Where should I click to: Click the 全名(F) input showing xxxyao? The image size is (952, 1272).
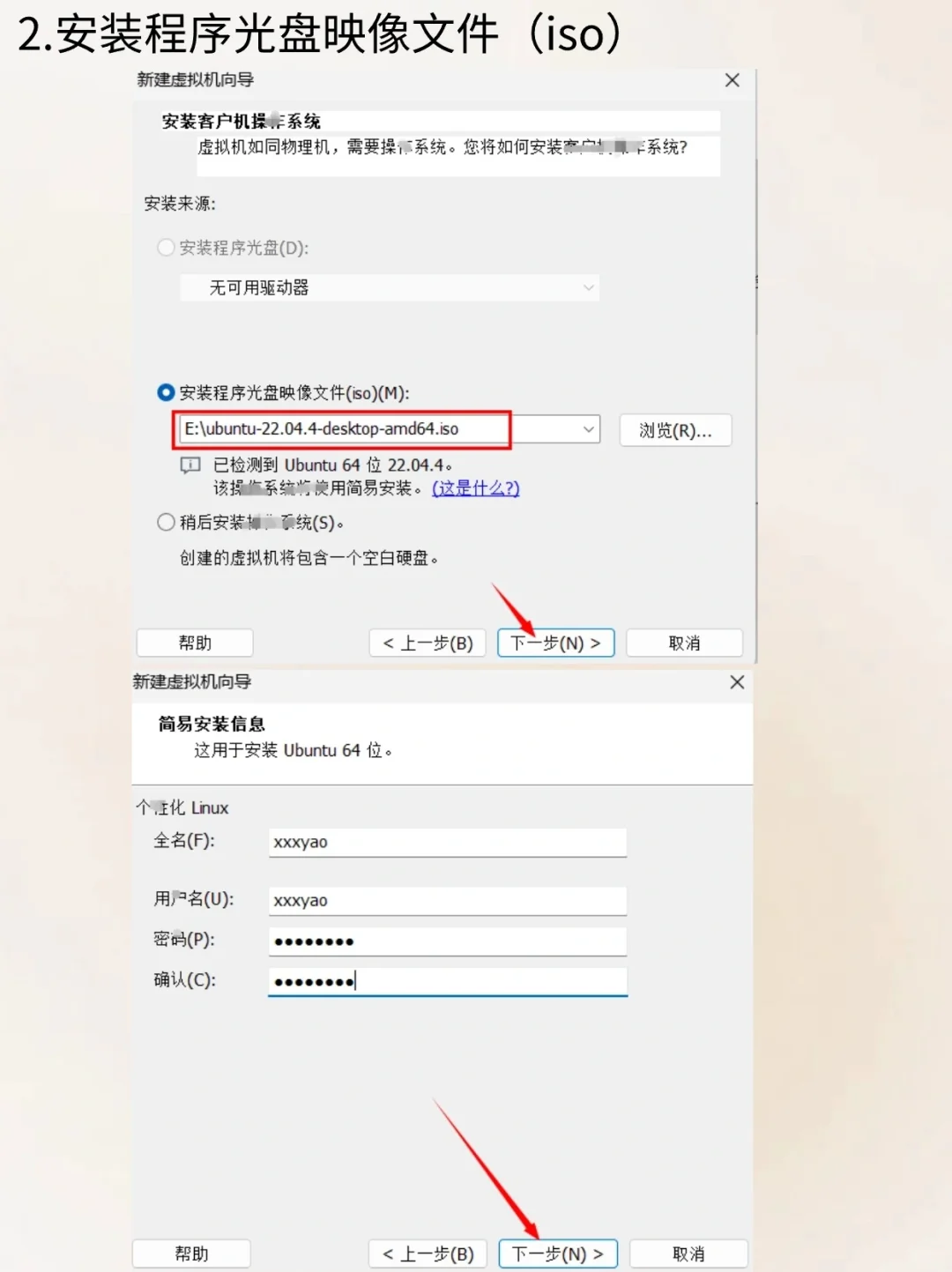tap(447, 842)
